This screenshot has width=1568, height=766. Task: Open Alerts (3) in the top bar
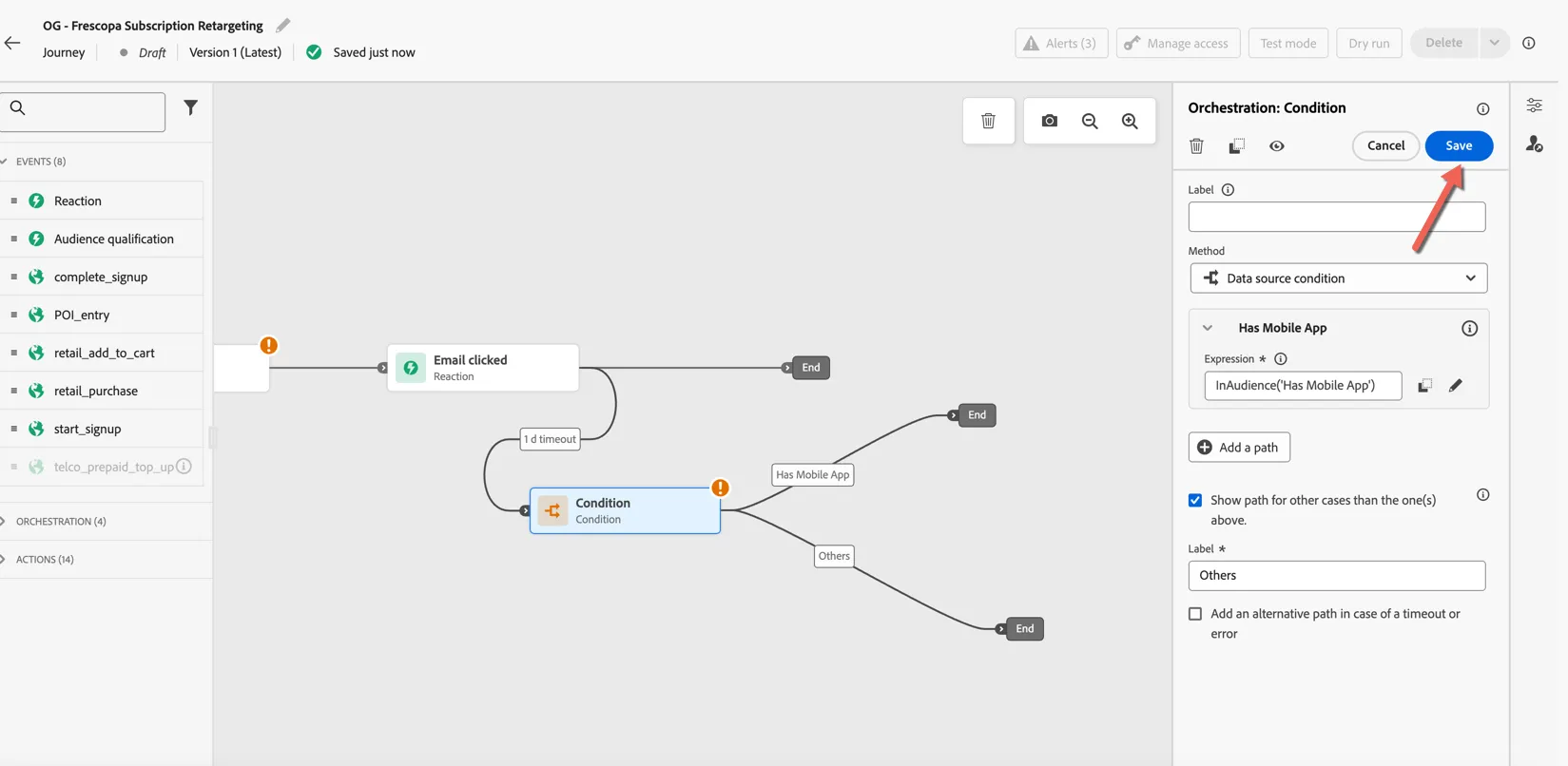point(1060,43)
